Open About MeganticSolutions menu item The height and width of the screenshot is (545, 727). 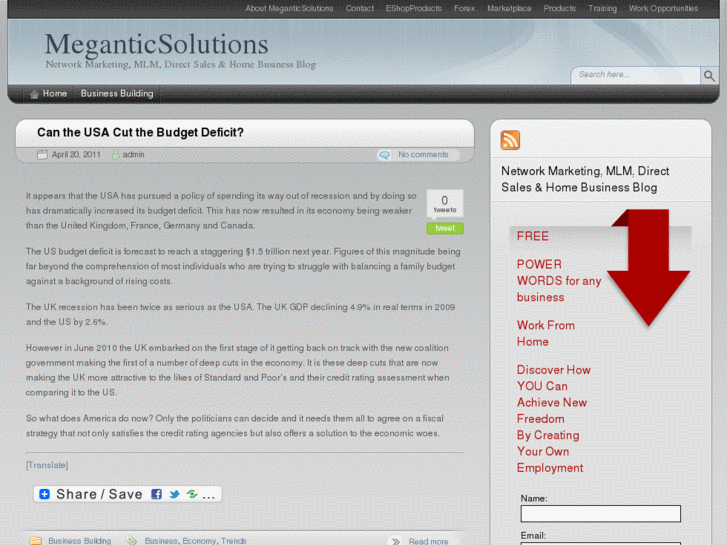click(x=289, y=8)
